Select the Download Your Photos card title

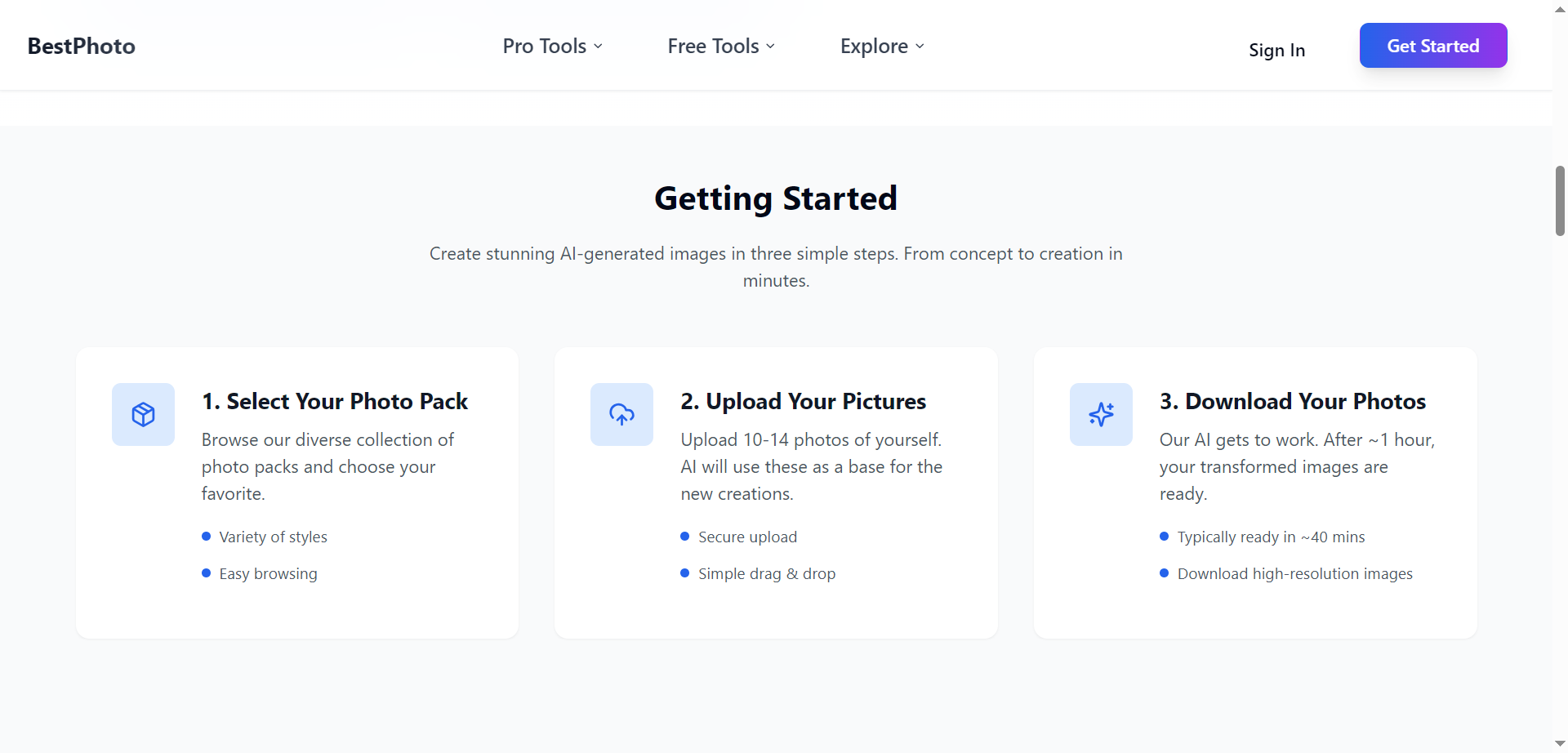click(1293, 402)
